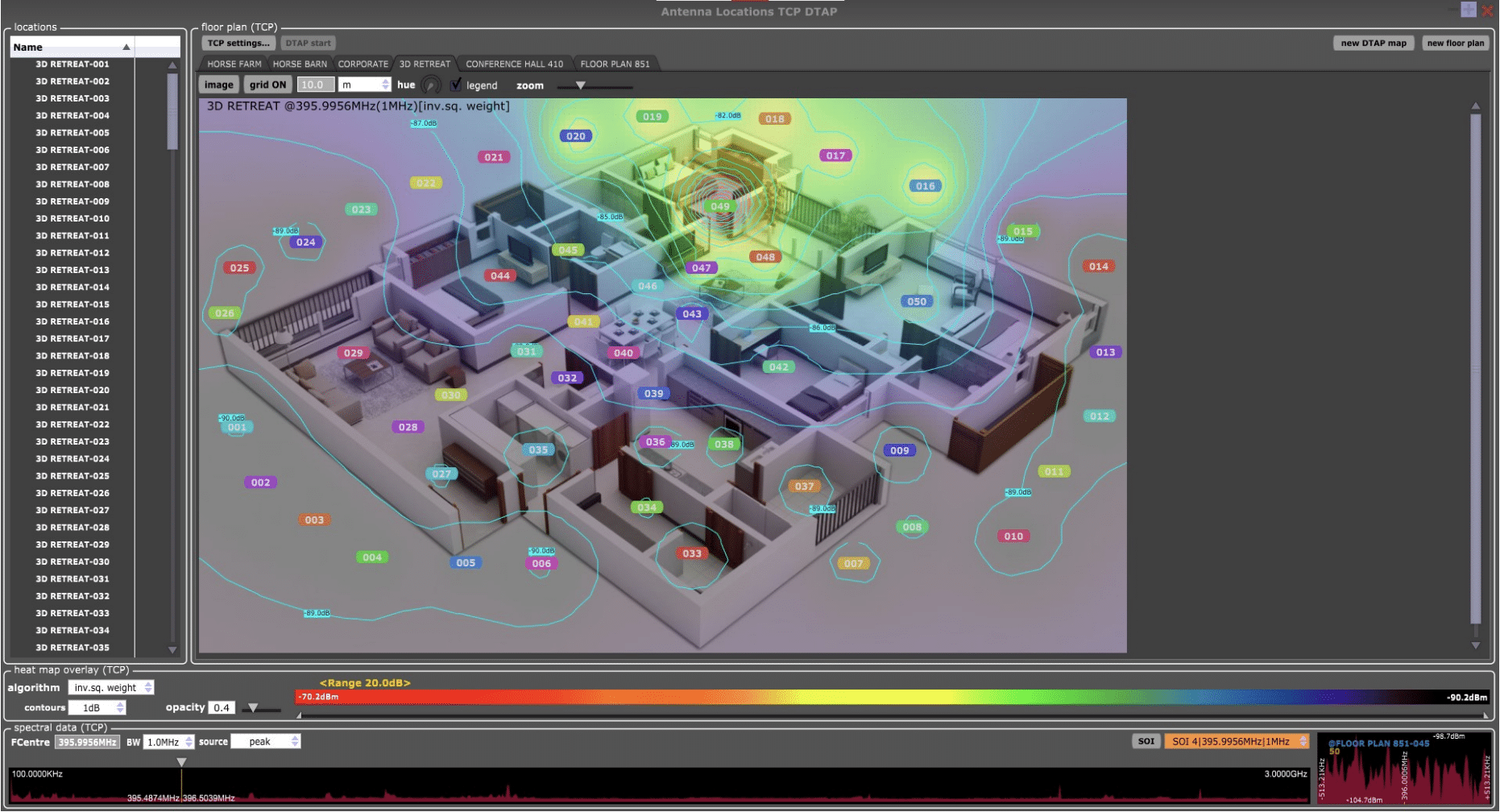Click the new DTAP map button
Screen dimensions: 1500x812
pyautogui.click(x=1373, y=43)
